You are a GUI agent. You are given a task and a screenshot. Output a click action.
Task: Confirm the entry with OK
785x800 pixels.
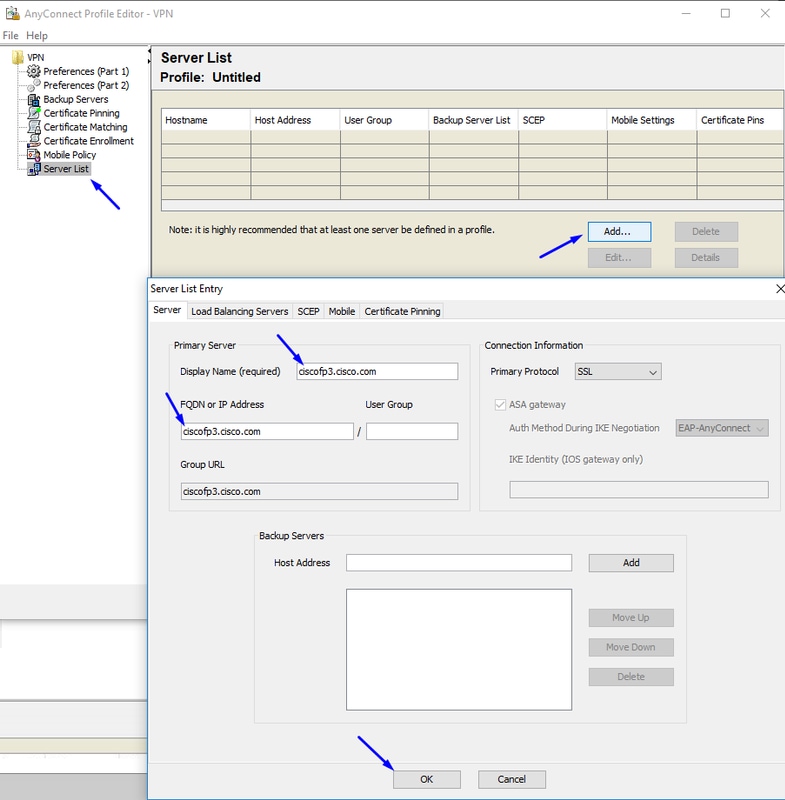click(427, 780)
